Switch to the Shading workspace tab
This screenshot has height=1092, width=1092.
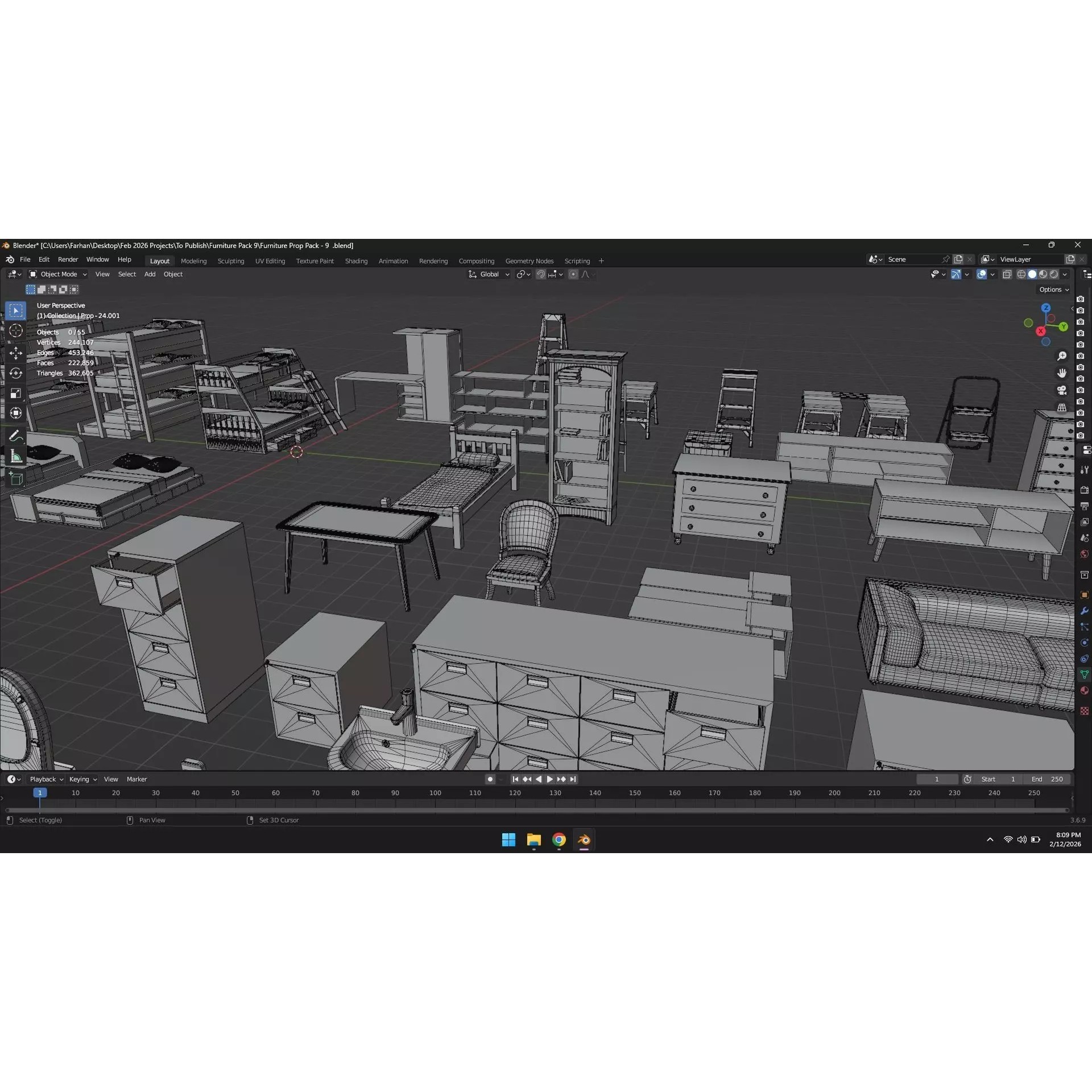(x=356, y=261)
